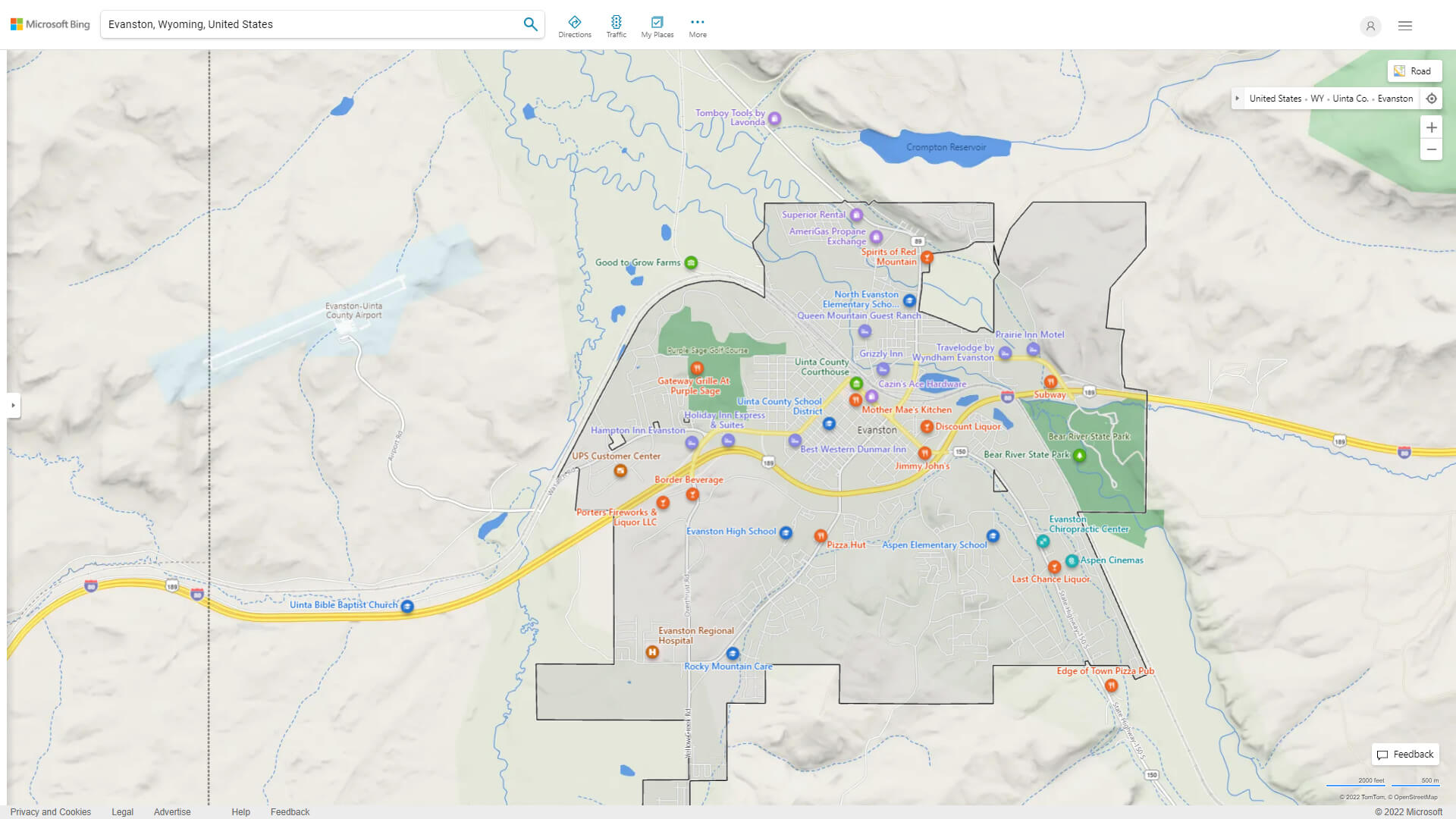Image resolution: width=1456 pixels, height=819 pixels.
Task: Click the Evanston Regional Hospital map pin
Action: (651, 652)
